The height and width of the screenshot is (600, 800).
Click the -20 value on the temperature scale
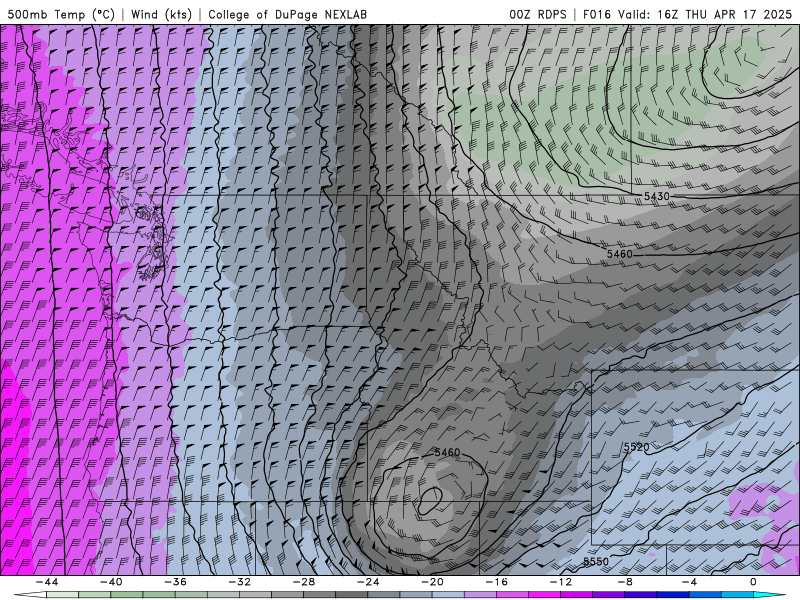click(432, 582)
